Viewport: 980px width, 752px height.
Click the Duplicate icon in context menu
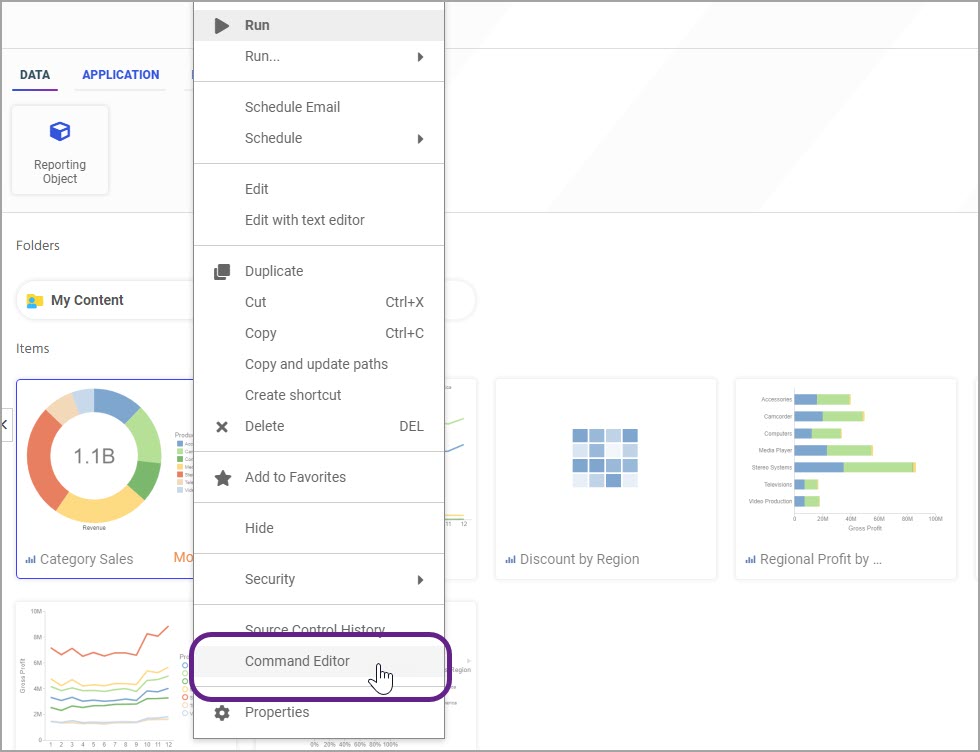click(x=222, y=271)
